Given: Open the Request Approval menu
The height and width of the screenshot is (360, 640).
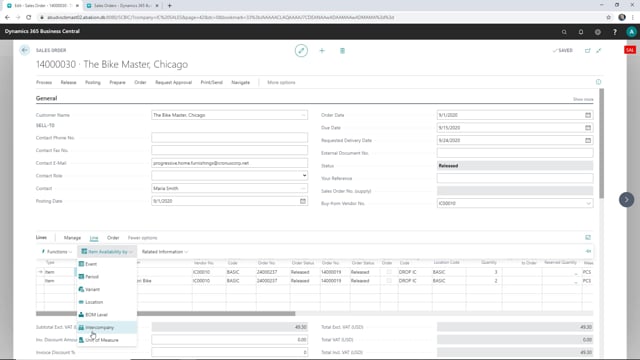Looking at the screenshot, I should [x=173, y=82].
